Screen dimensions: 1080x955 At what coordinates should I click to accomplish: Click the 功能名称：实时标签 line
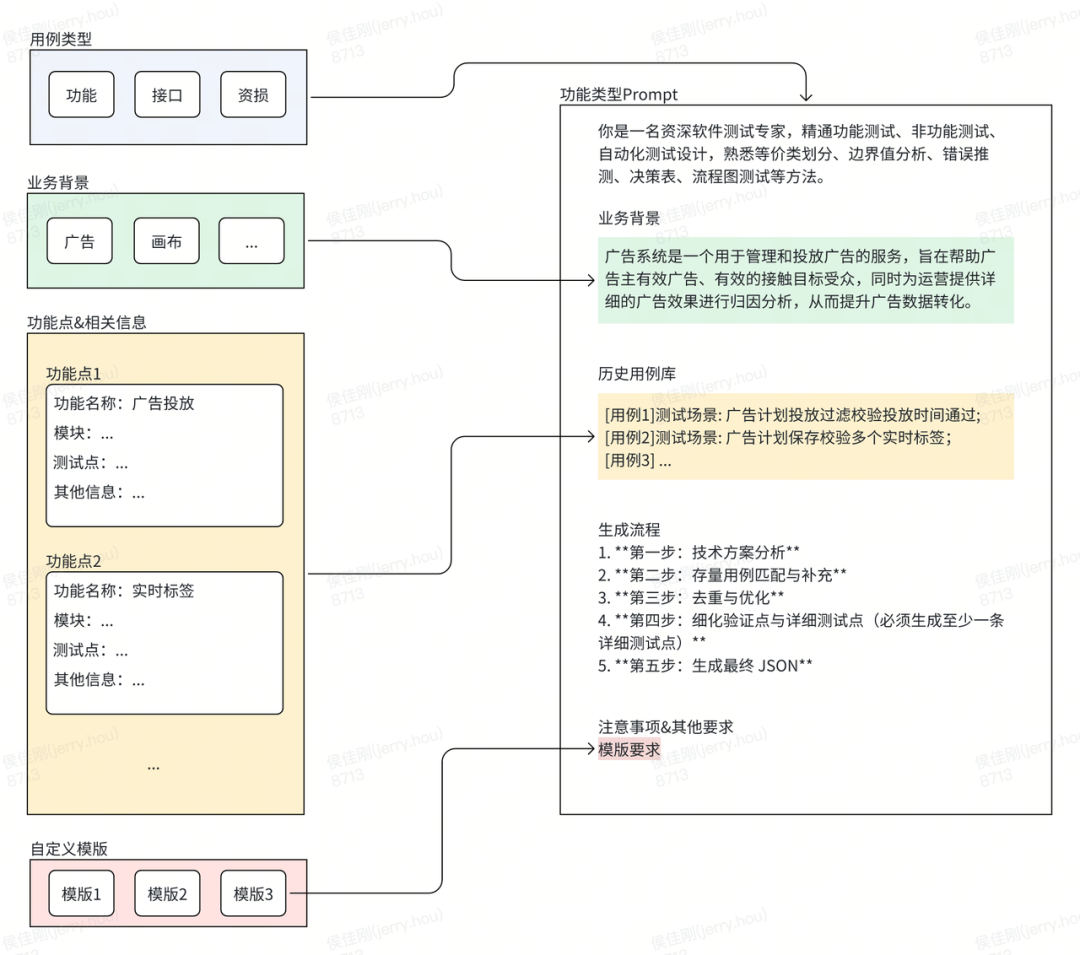tap(124, 591)
